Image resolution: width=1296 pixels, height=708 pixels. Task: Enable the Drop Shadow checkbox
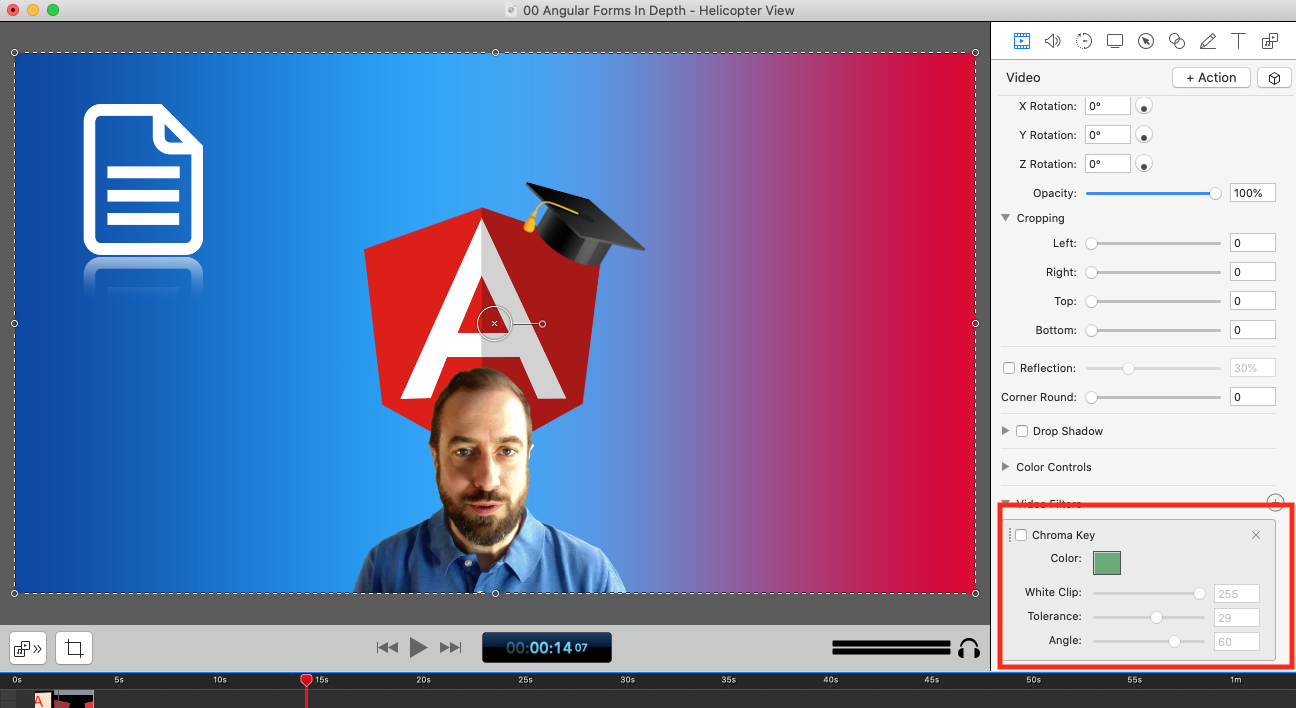1022,431
